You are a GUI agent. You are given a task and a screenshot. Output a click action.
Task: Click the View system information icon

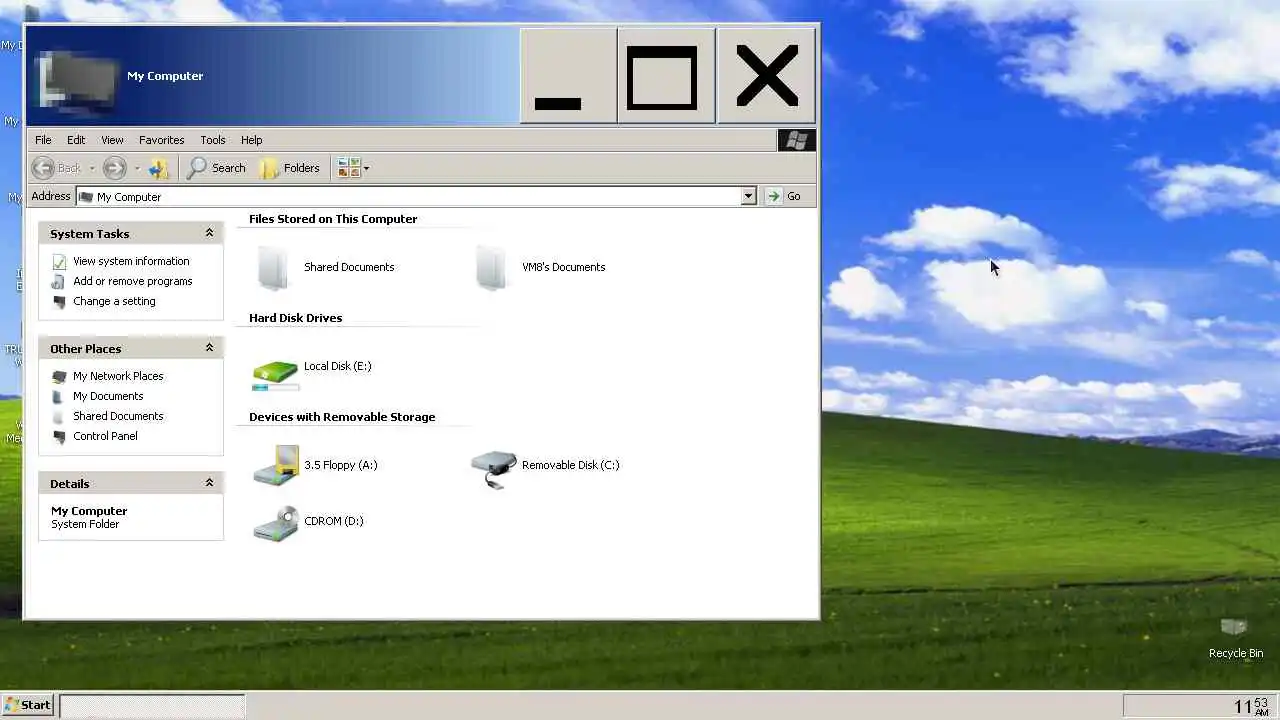point(59,261)
